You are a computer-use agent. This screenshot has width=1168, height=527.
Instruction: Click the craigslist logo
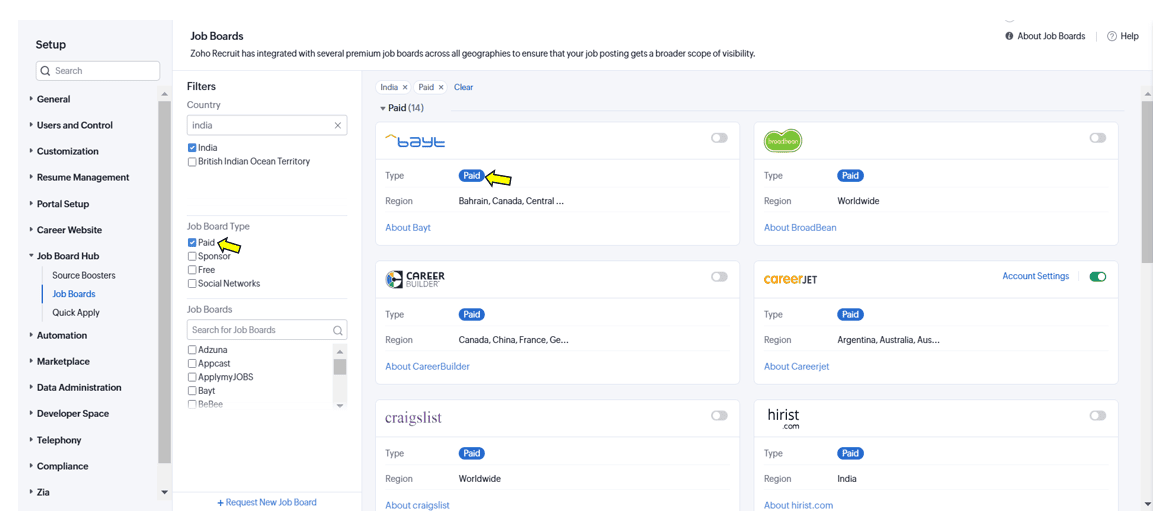click(413, 417)
